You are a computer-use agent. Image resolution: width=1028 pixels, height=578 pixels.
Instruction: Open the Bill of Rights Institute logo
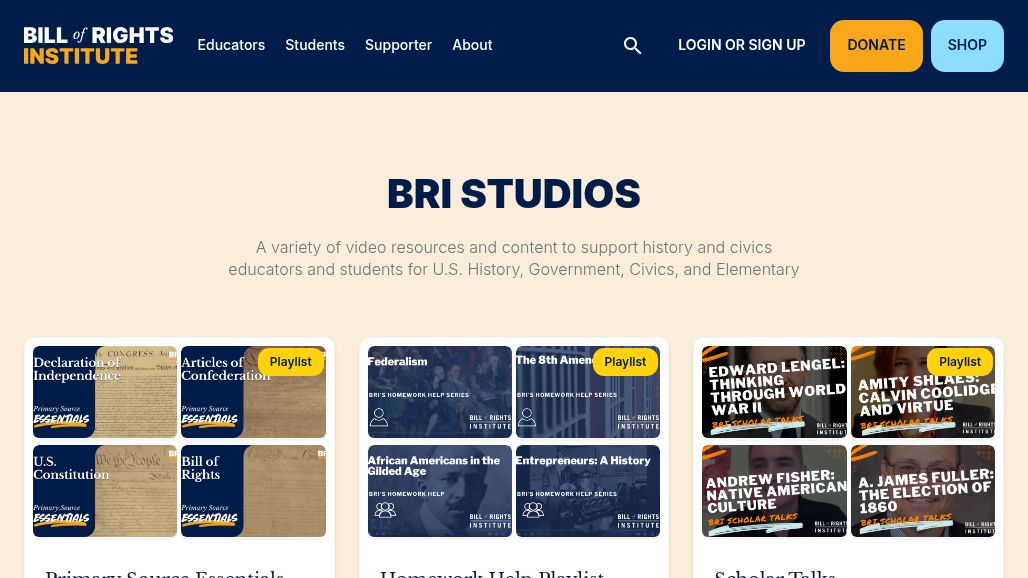[x=98, y=45]
